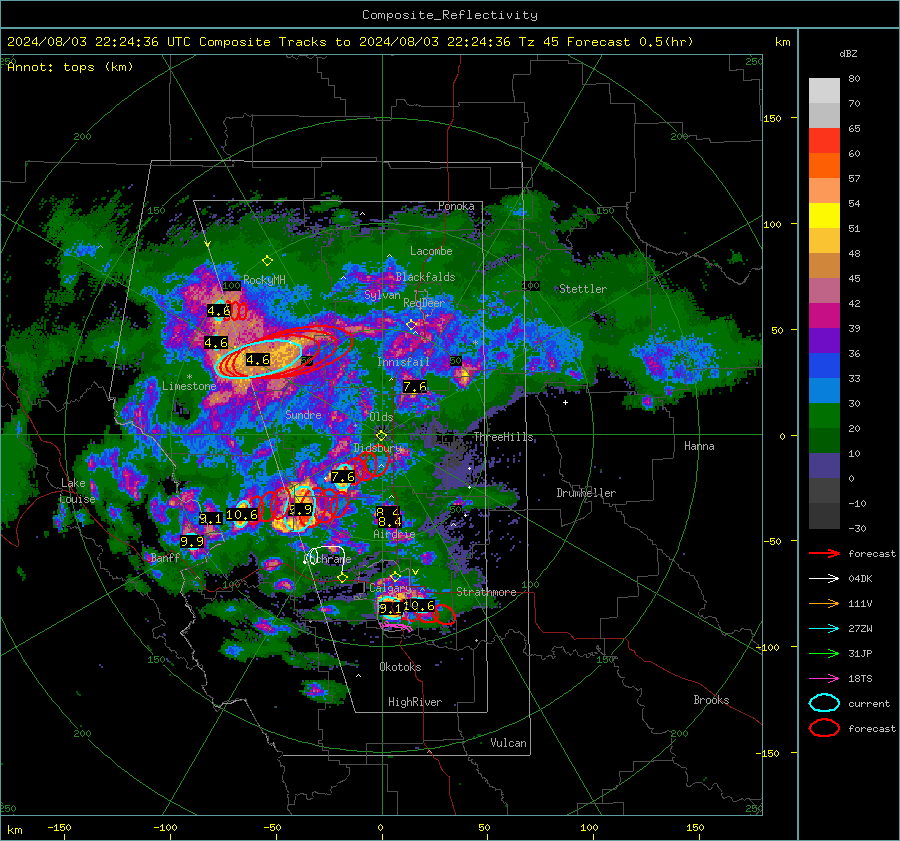The height and width of the screenshot is (841, 900).
Task: Click the Drumheller label
Action: click(586, 493)
